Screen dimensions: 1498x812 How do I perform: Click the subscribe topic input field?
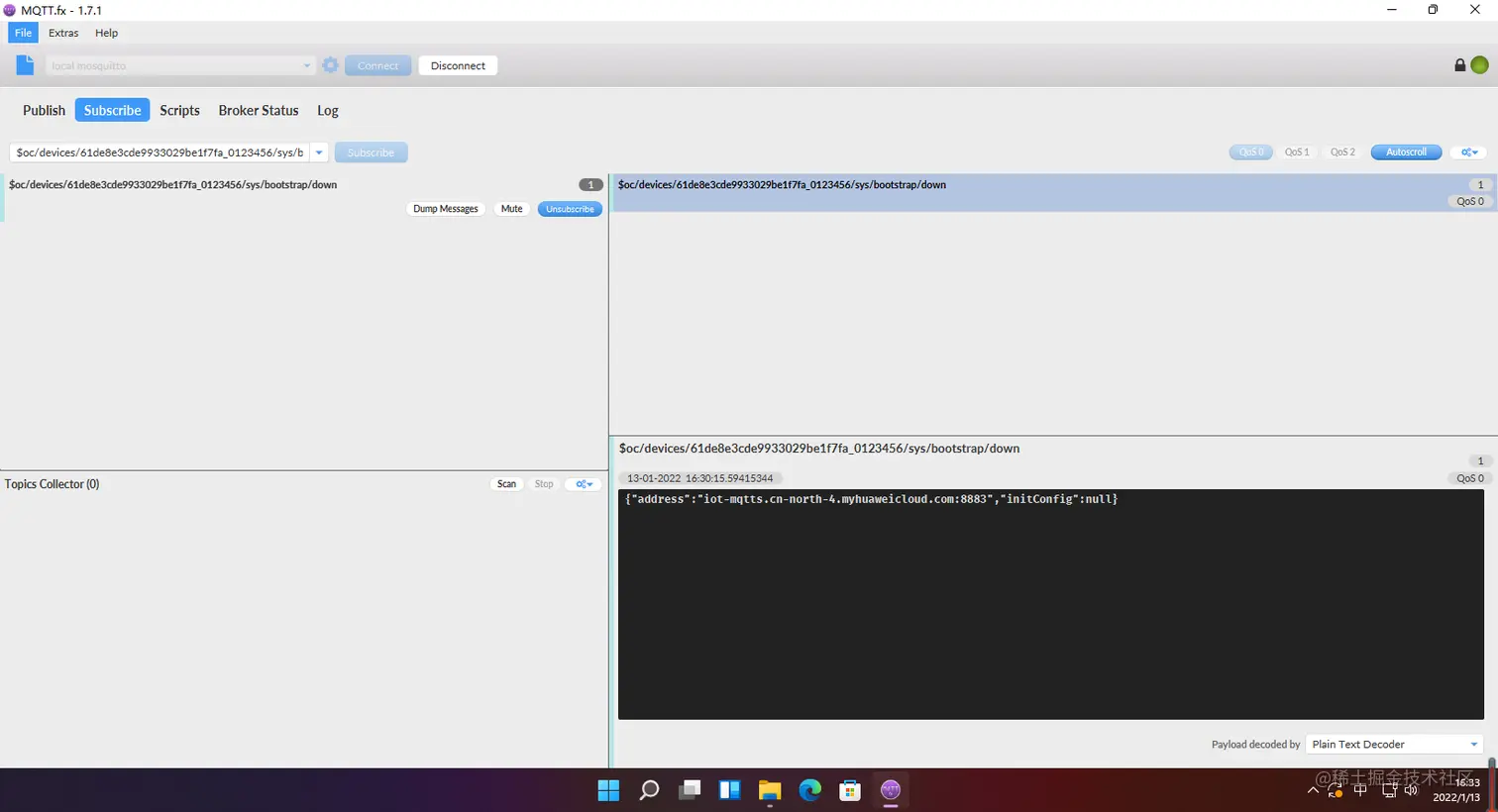click(160, 152)
